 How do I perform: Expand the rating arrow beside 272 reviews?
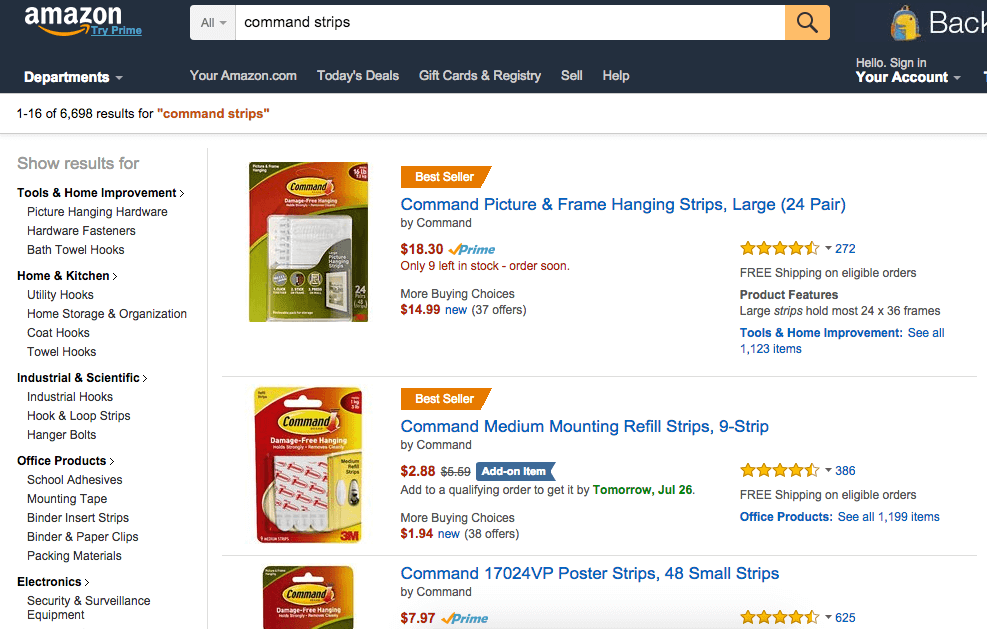tap(828, 248)
